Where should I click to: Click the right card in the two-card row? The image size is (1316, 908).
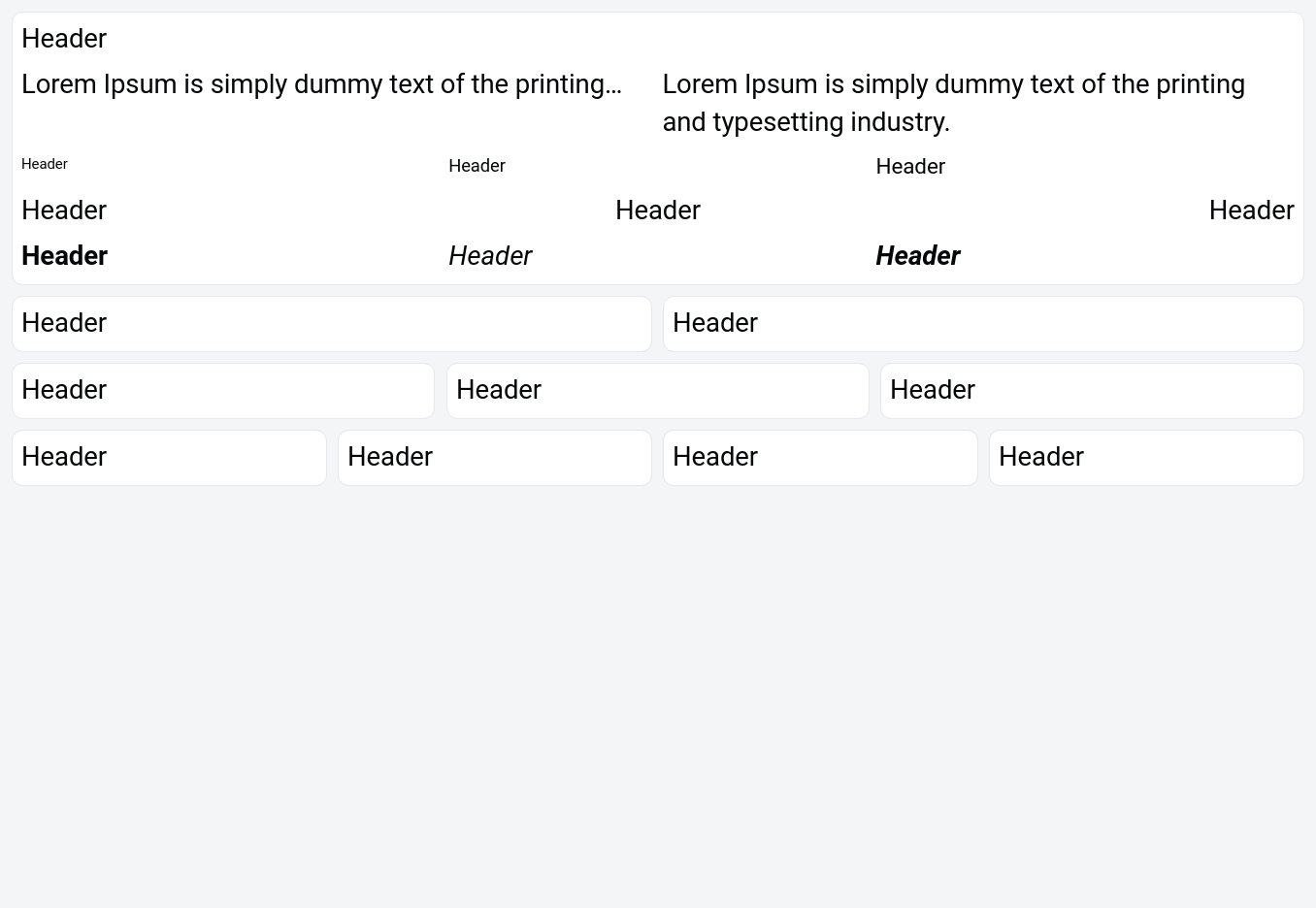[x=982, y=324]
